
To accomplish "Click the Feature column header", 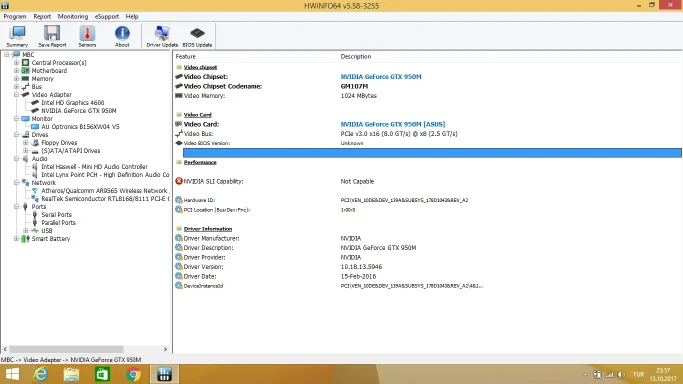I will [x=186, y=57].
